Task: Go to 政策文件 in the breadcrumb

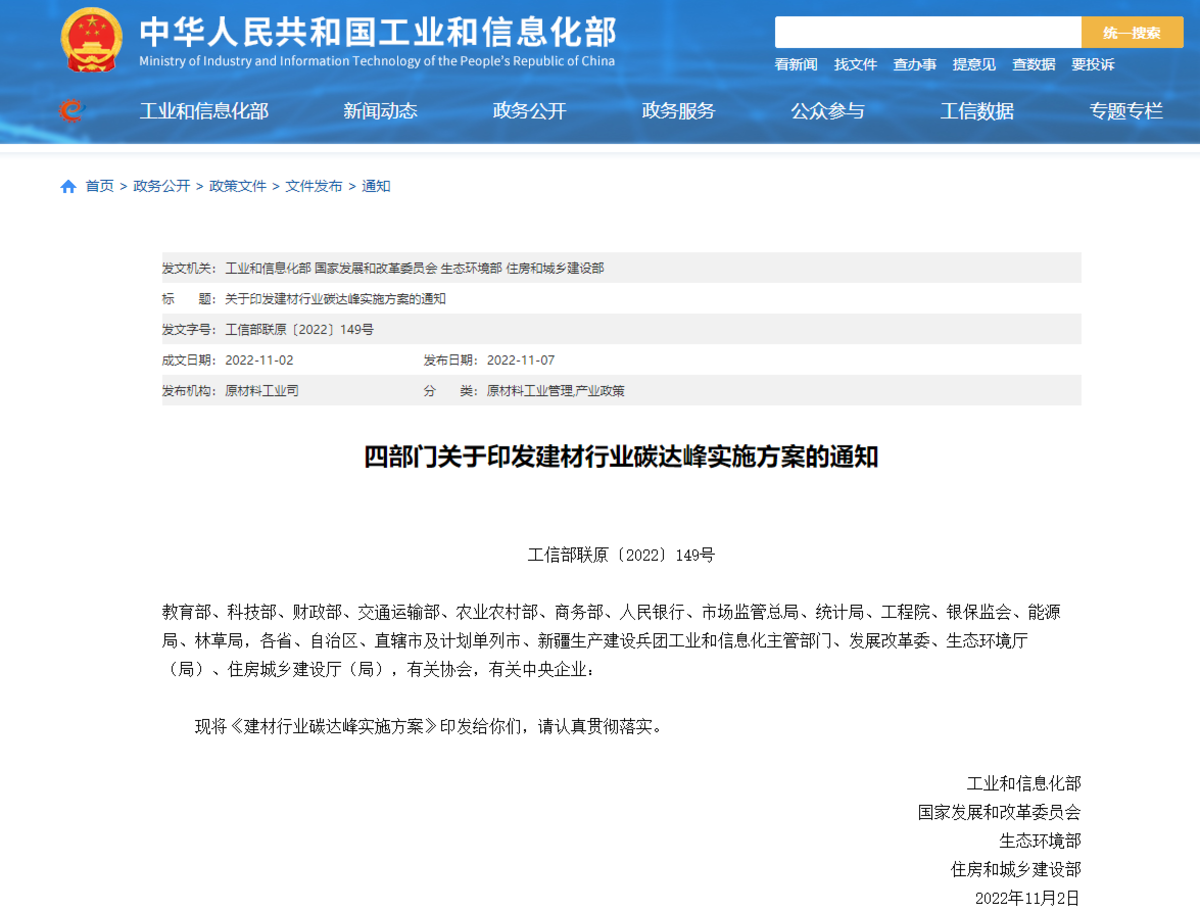Action: point(238,186)
